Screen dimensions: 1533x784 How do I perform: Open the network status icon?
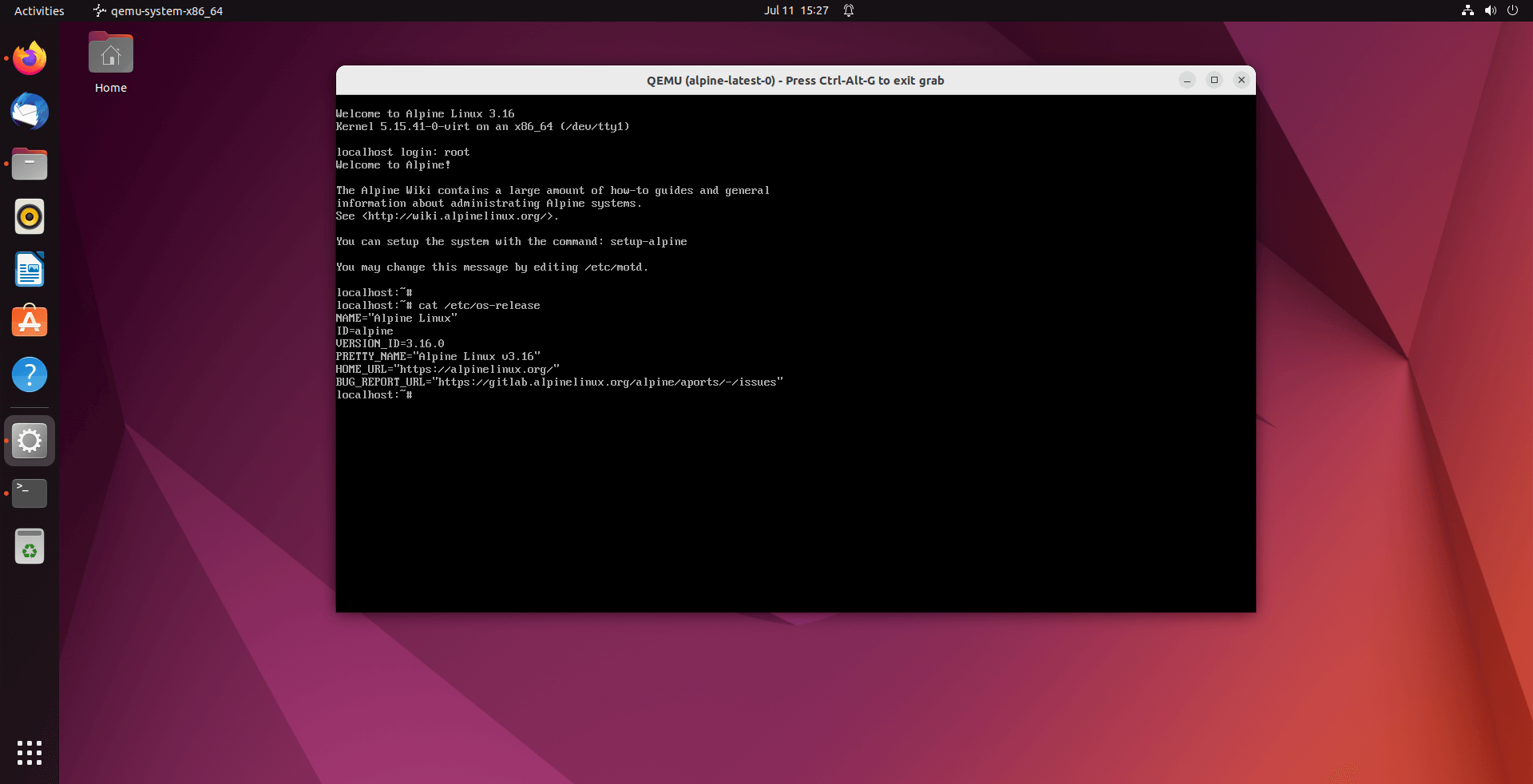[x=1468, y=10]
